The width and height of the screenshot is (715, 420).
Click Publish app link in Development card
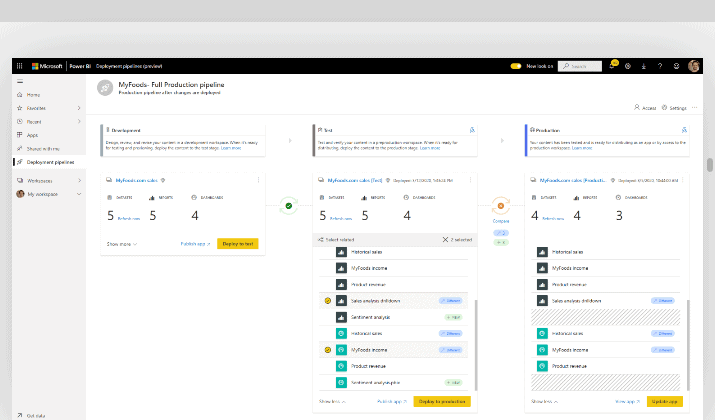point(195,244)
